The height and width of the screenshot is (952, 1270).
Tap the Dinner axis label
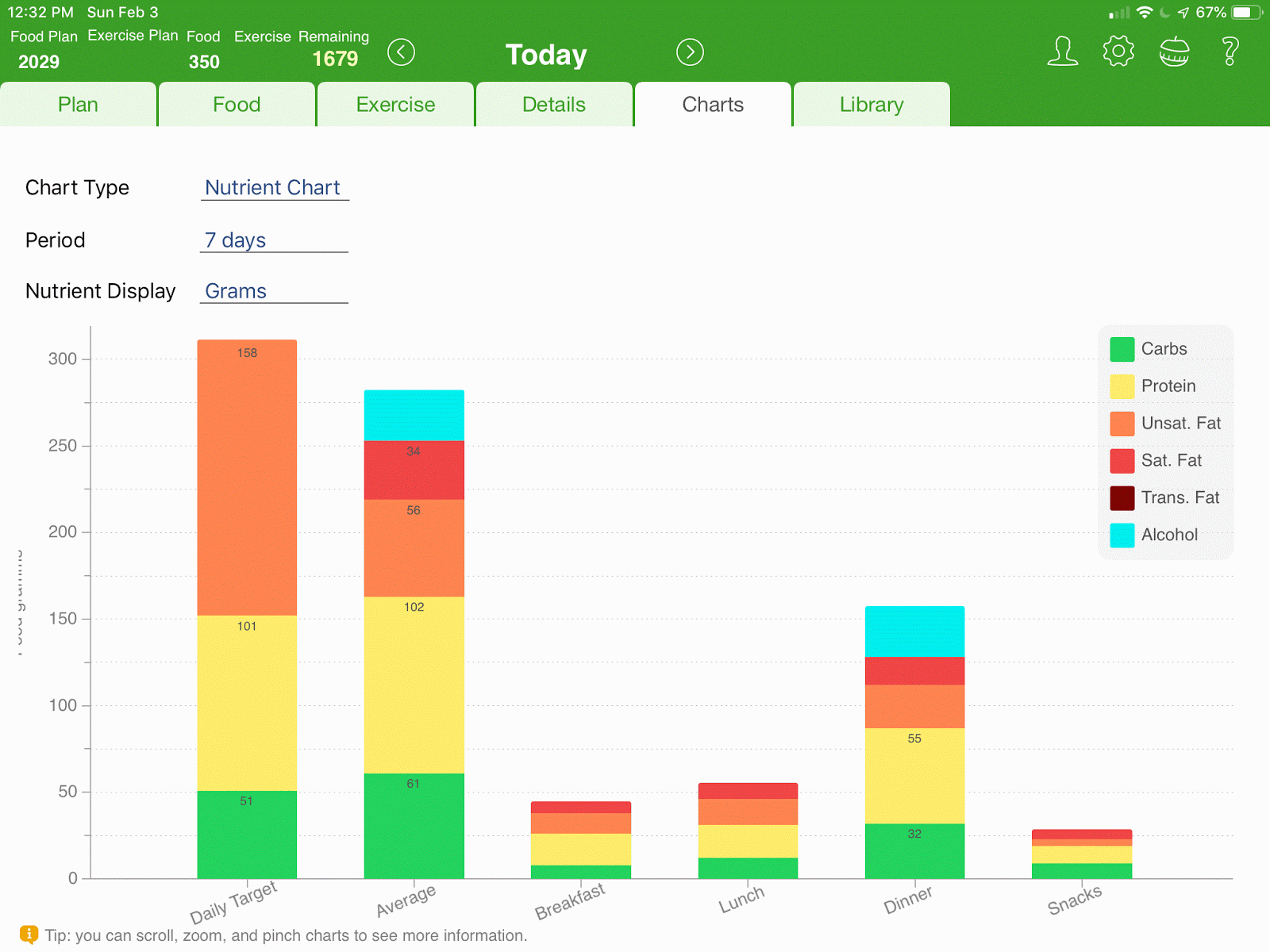[908, 900]
